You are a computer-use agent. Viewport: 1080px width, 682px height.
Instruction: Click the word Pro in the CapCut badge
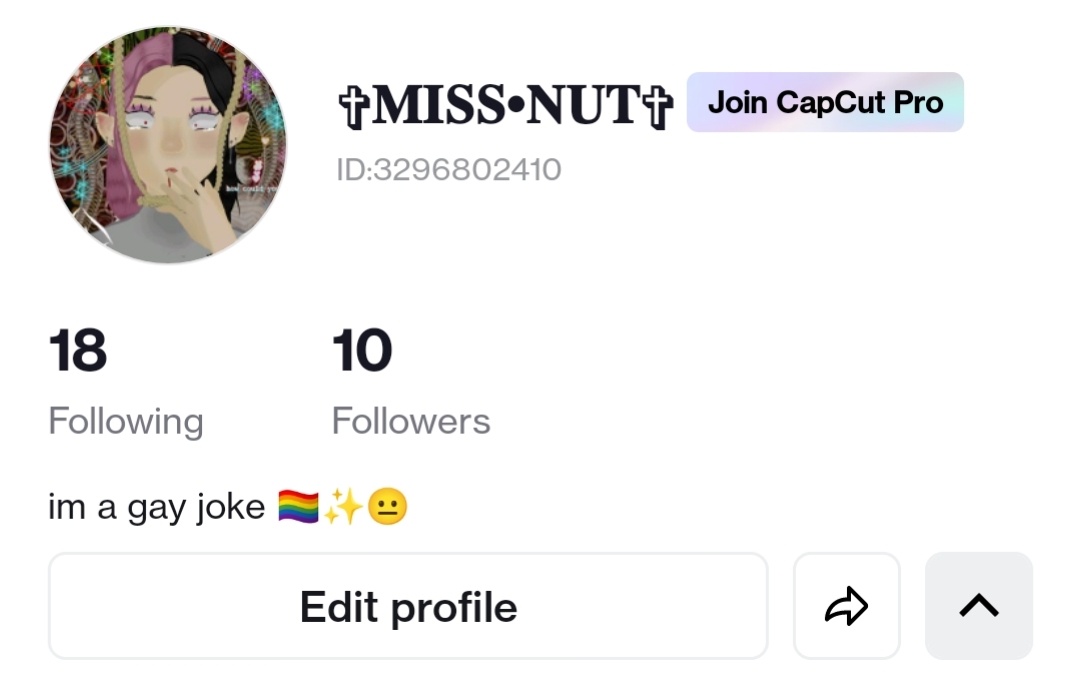[x=918, y=102]
